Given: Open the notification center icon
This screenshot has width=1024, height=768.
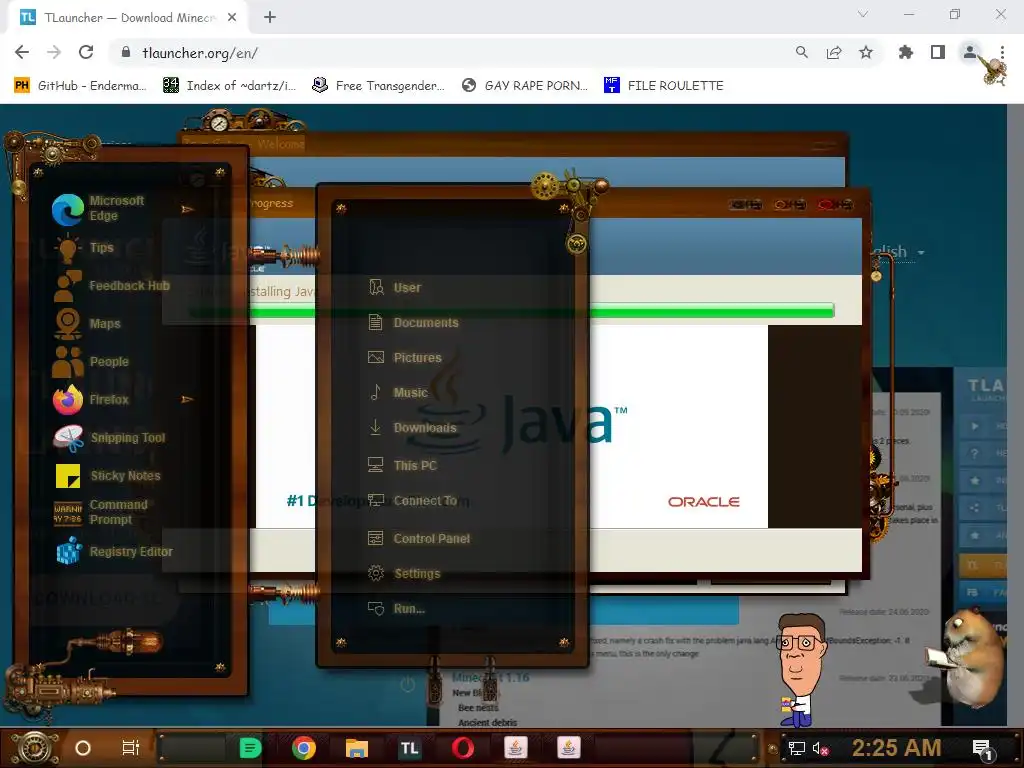Looking at the screenshot, I should (982, 750).
